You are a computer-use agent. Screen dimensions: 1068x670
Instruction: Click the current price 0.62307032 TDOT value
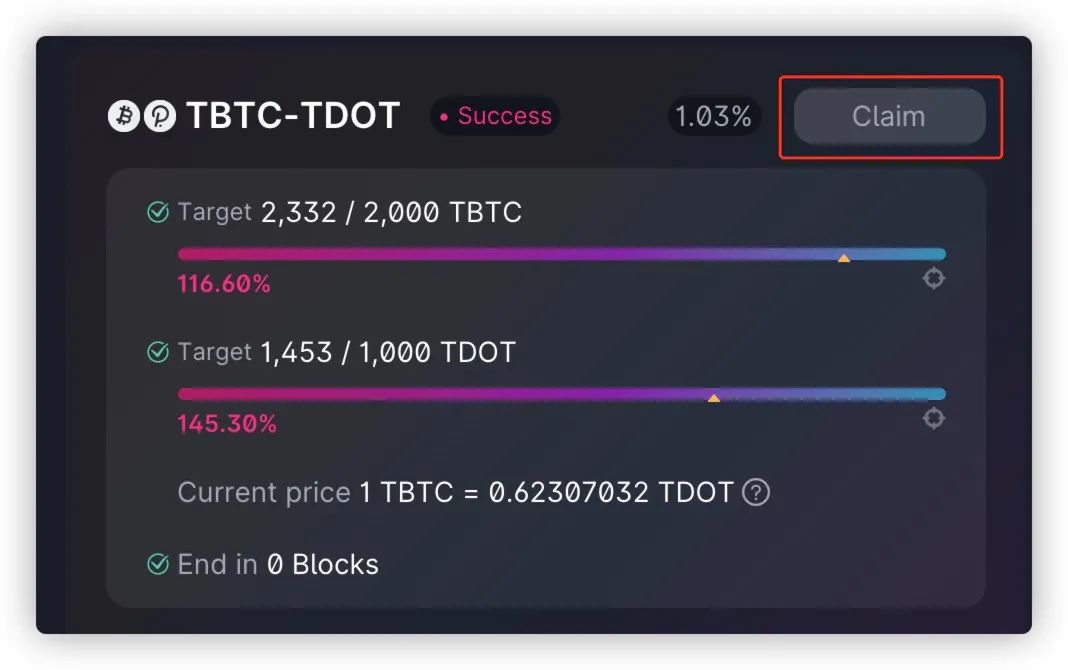610,492
